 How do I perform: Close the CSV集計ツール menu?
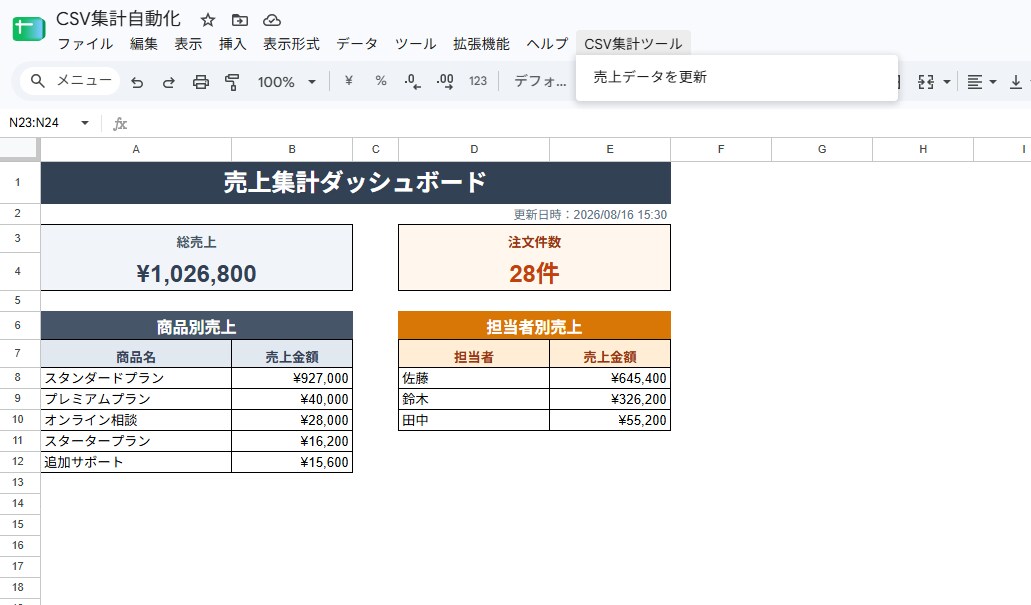tap(633, 44)
